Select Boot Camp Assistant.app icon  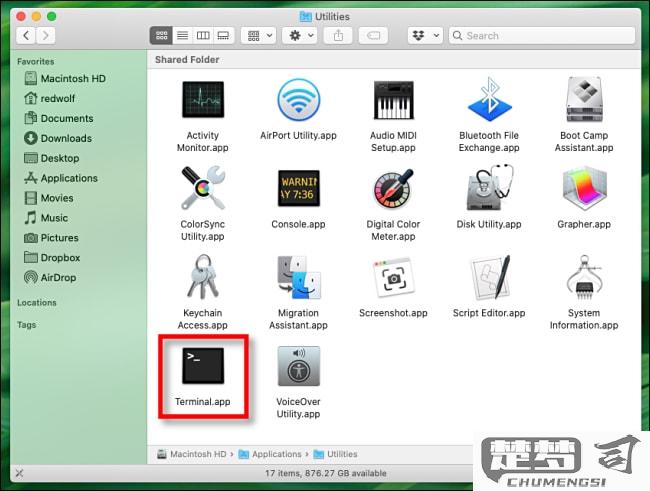click(x=584, y=100)
